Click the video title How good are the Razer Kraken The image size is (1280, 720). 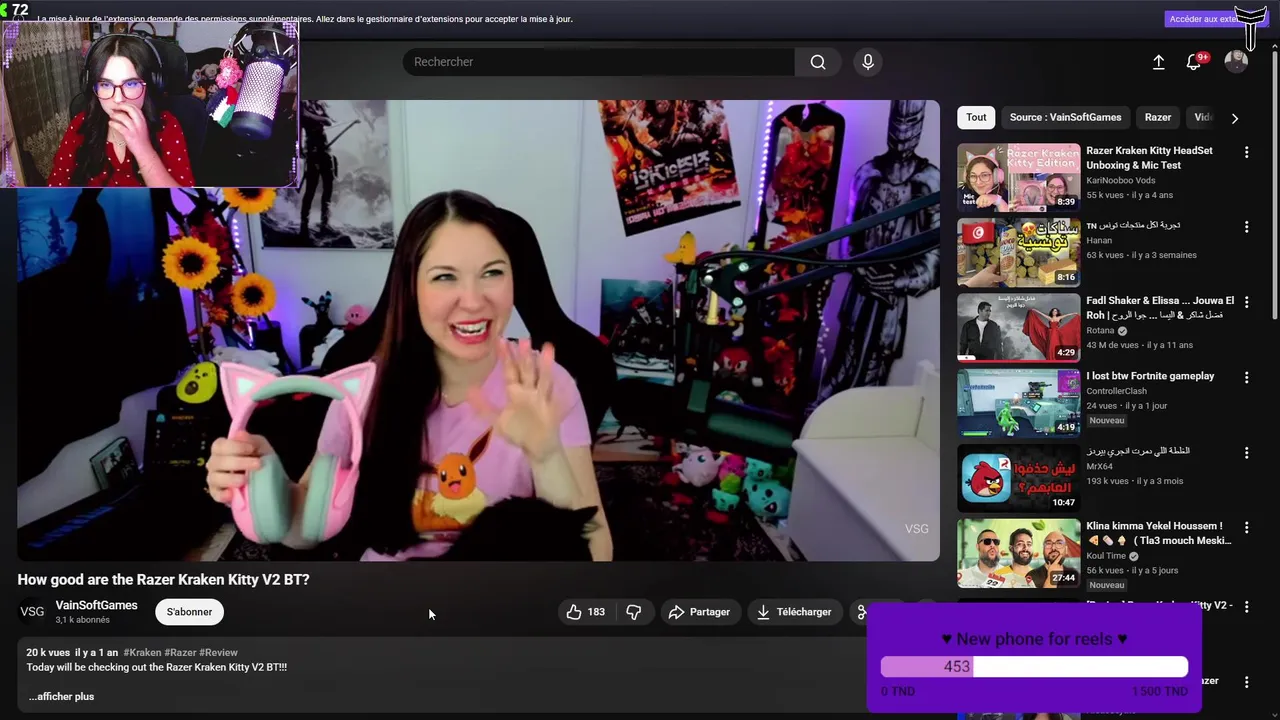click(163, 579)
